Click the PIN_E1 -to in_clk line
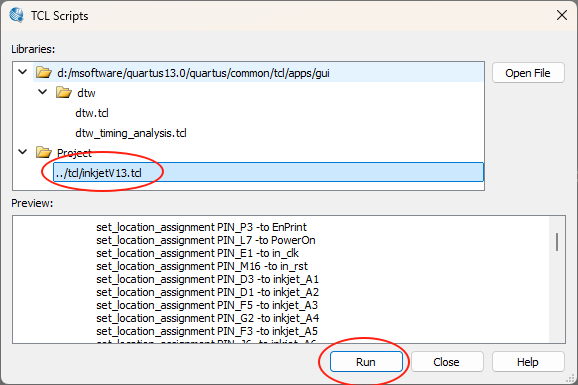The image size is (578, 385). (197, 253)
